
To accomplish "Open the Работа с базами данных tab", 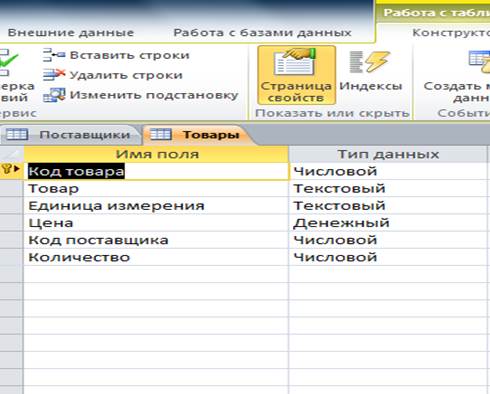I will [262, 33].
